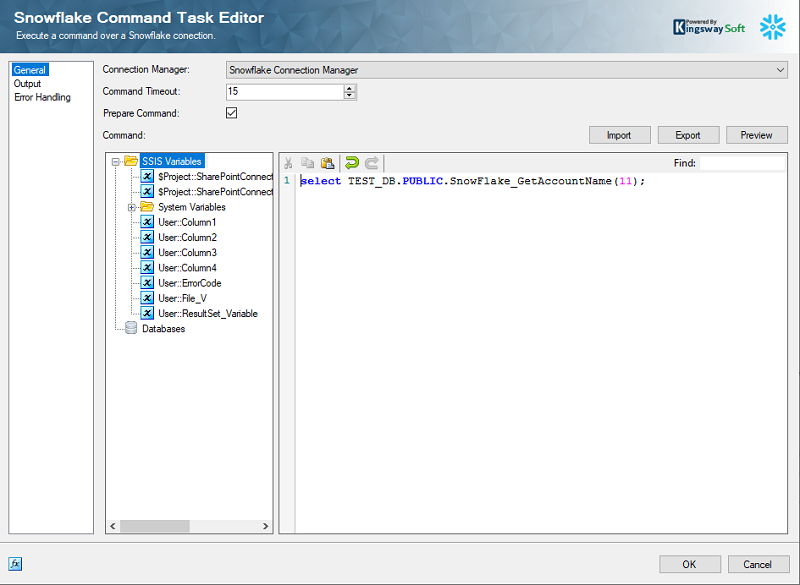Select the User::ErrorCode variable
Viewport: 800px width, 585px height.
[190, 284]
